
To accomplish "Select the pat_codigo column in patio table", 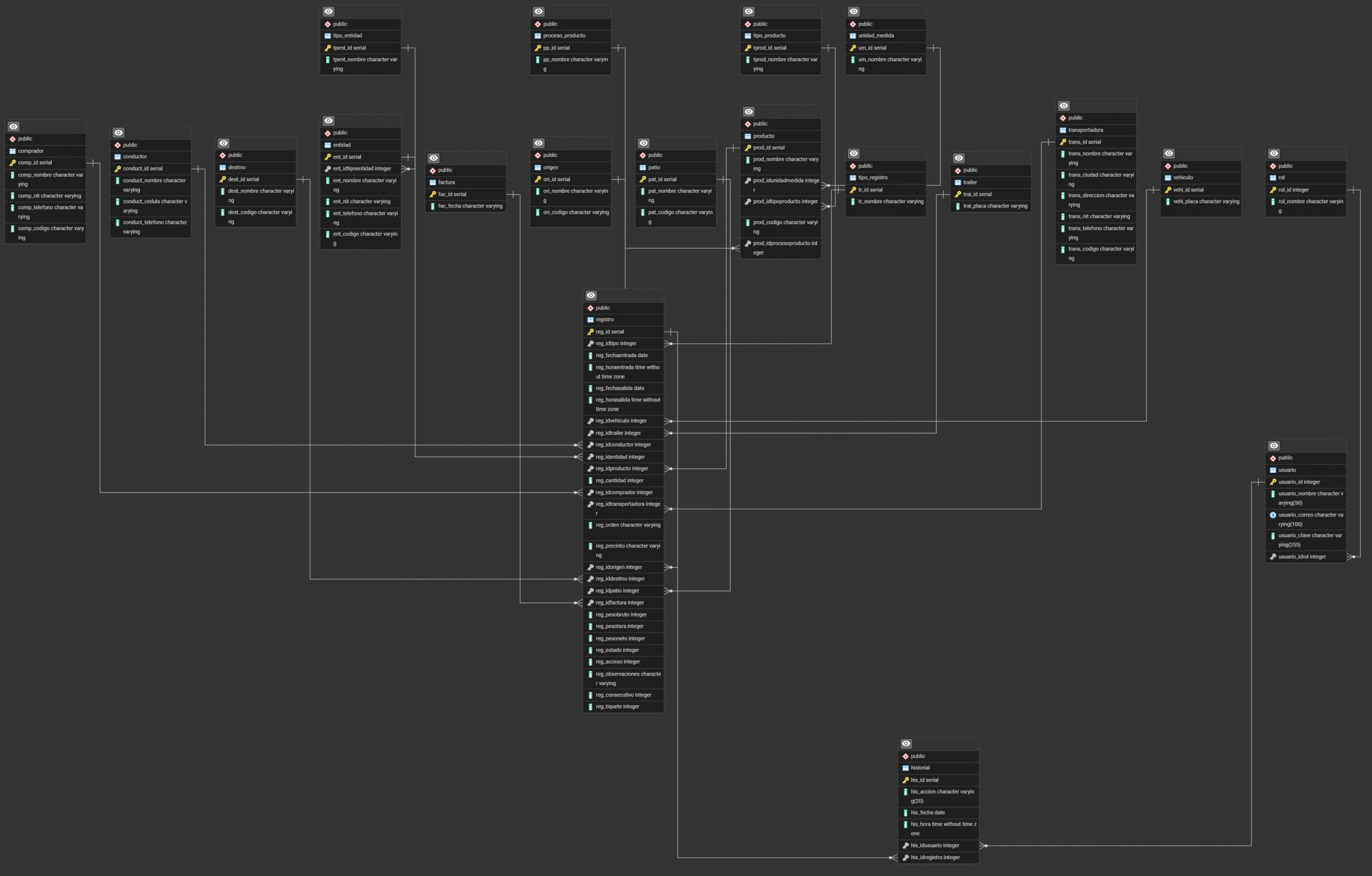I will coord(676,216).
